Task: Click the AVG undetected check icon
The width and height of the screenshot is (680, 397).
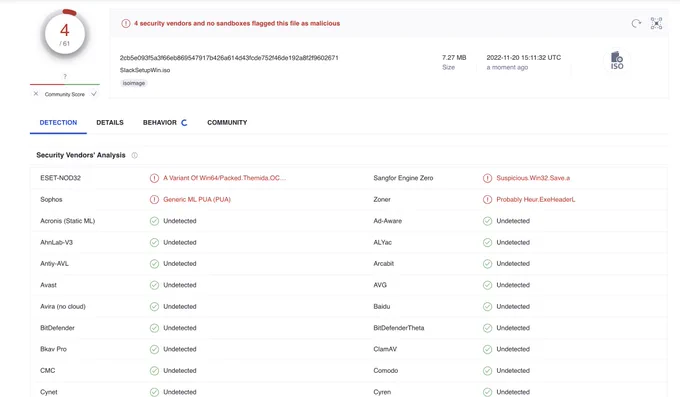Action: 487,285
